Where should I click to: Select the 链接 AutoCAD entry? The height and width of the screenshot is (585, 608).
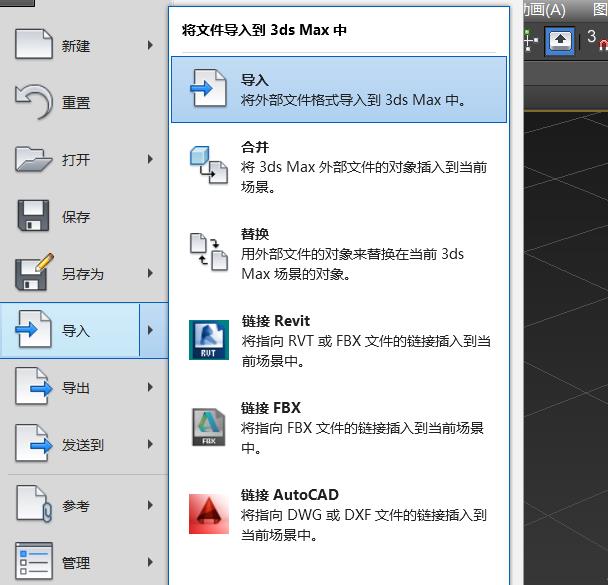(339, 515)
